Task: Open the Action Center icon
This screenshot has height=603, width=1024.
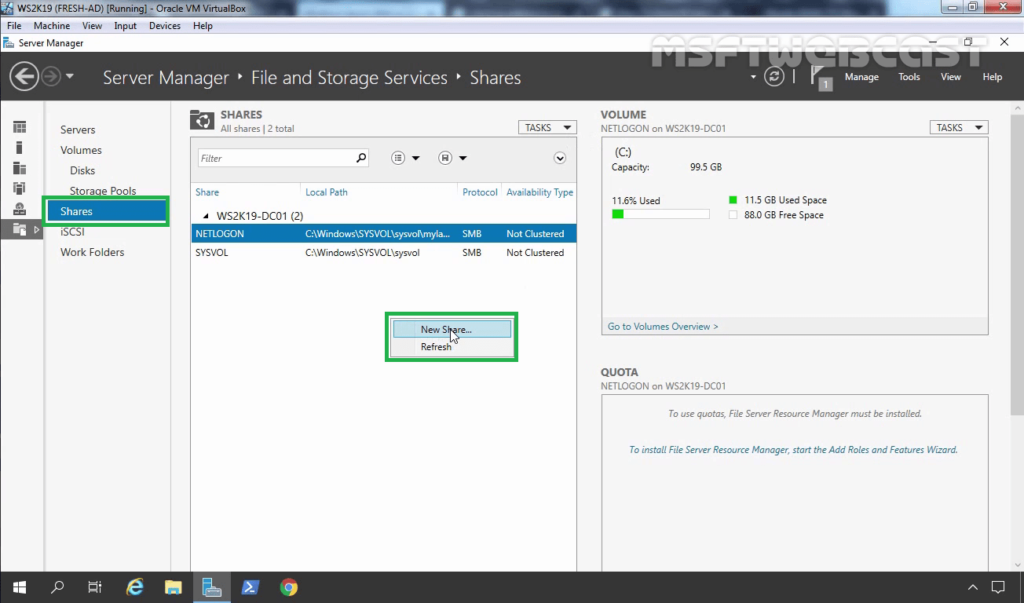Action: click(x=998, y=587)
